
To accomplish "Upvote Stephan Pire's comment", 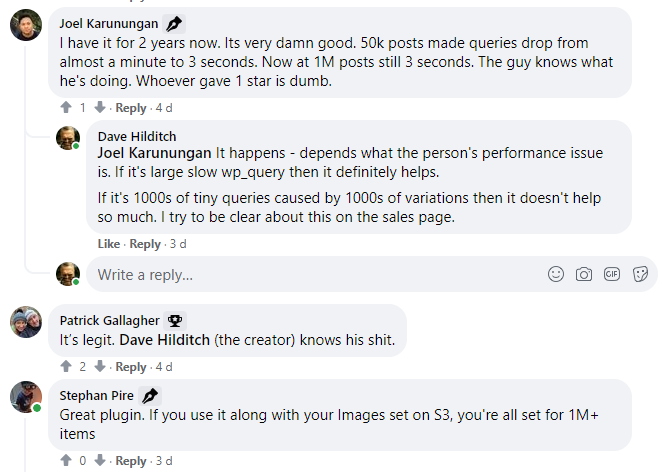I will point(66,461).
